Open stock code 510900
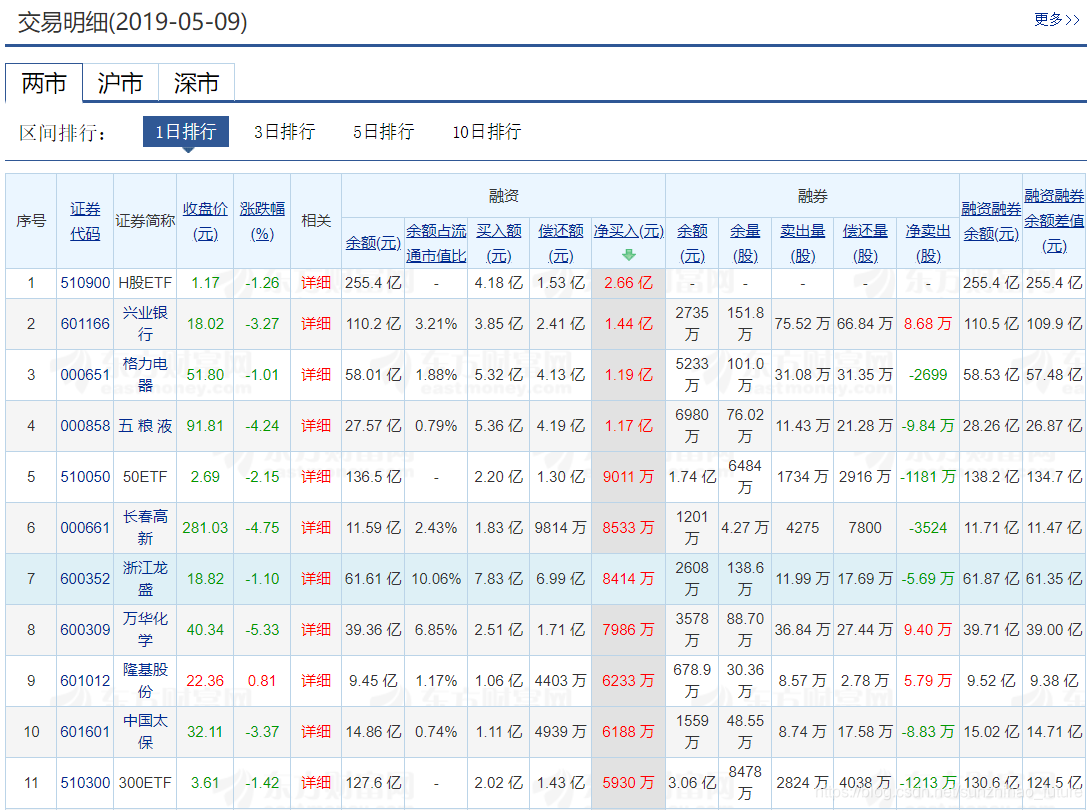 85,283
